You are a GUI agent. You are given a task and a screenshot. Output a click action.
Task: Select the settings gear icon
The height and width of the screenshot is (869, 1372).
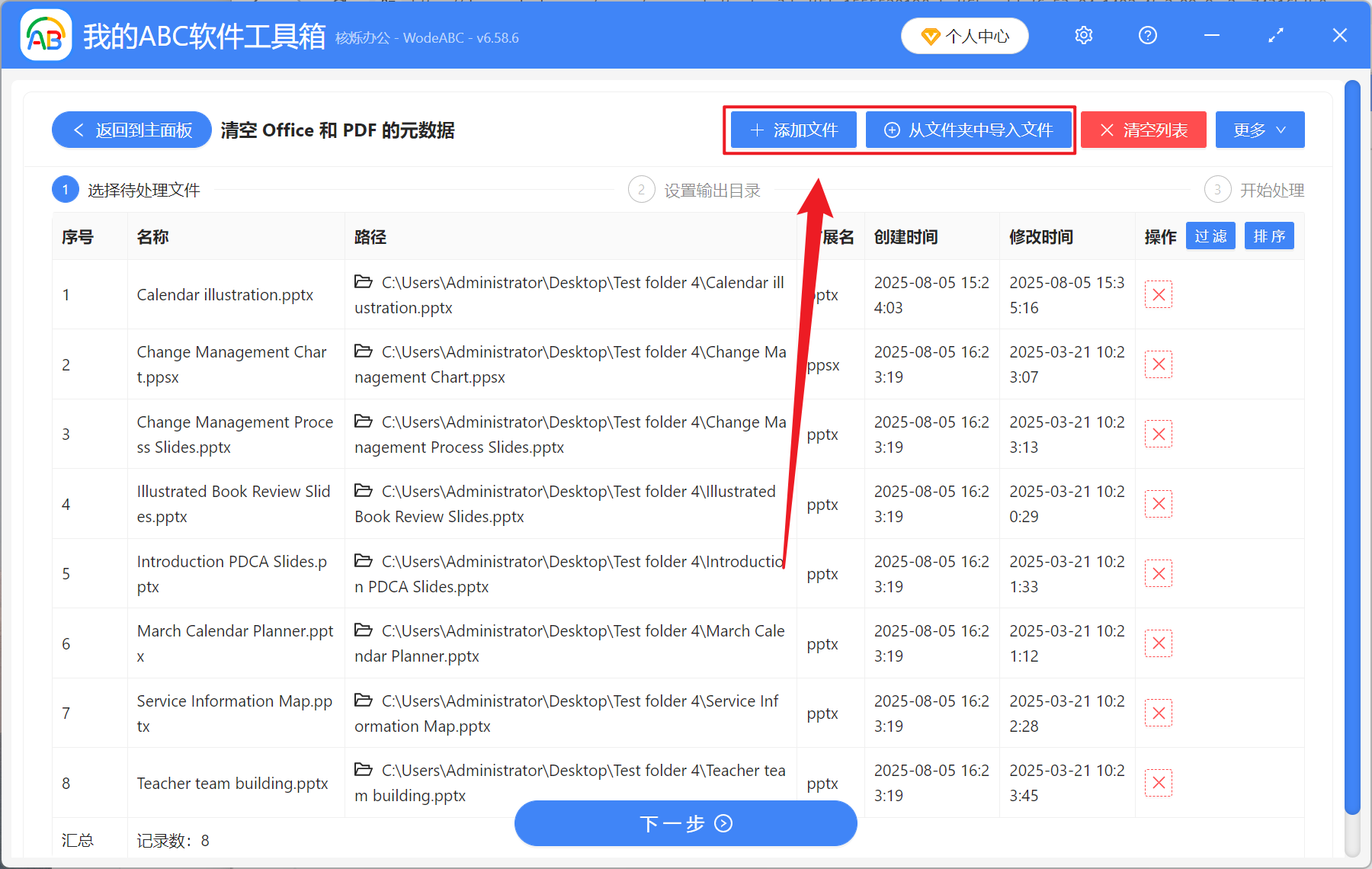coord(1083,35)
